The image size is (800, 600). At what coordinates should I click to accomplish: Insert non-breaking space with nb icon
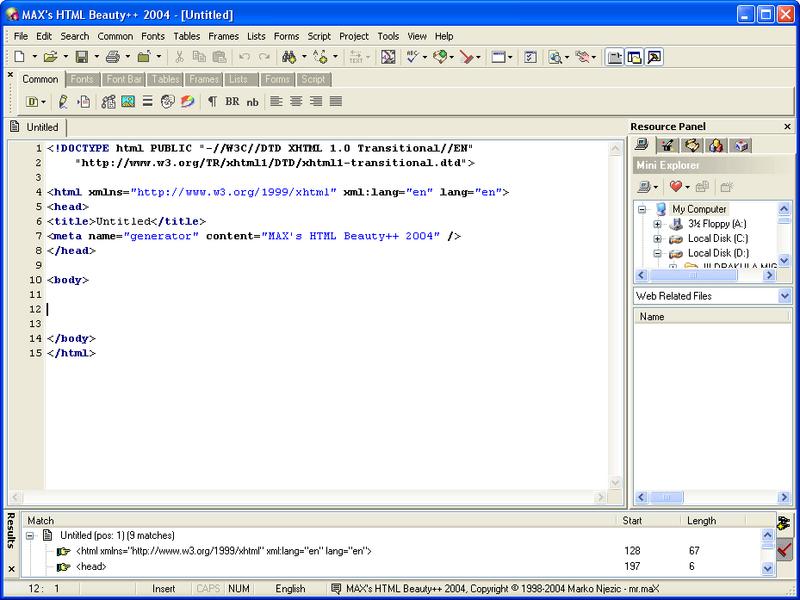coord(253,102)
